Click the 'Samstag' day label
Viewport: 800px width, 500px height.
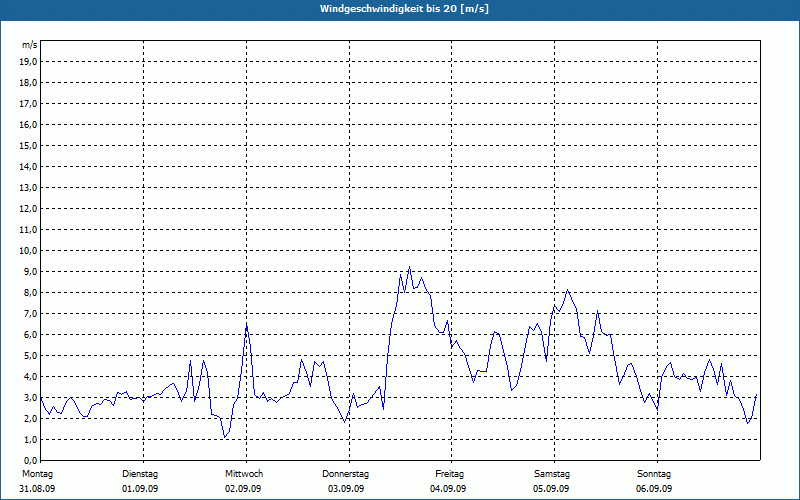[x=552, y=474]
